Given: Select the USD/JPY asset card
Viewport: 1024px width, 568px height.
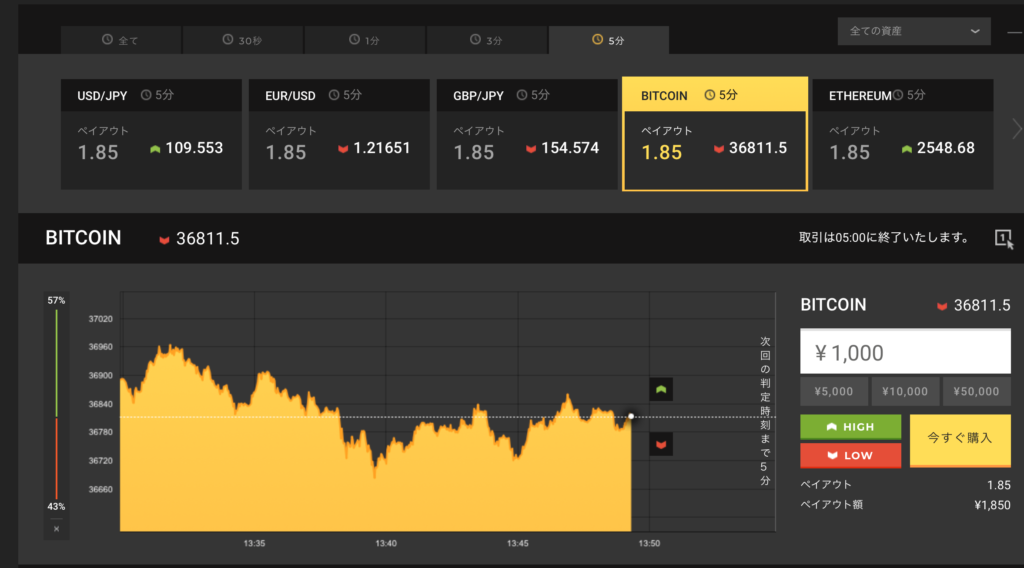Looking at the screenshot, I should click(x=151, y=134).
